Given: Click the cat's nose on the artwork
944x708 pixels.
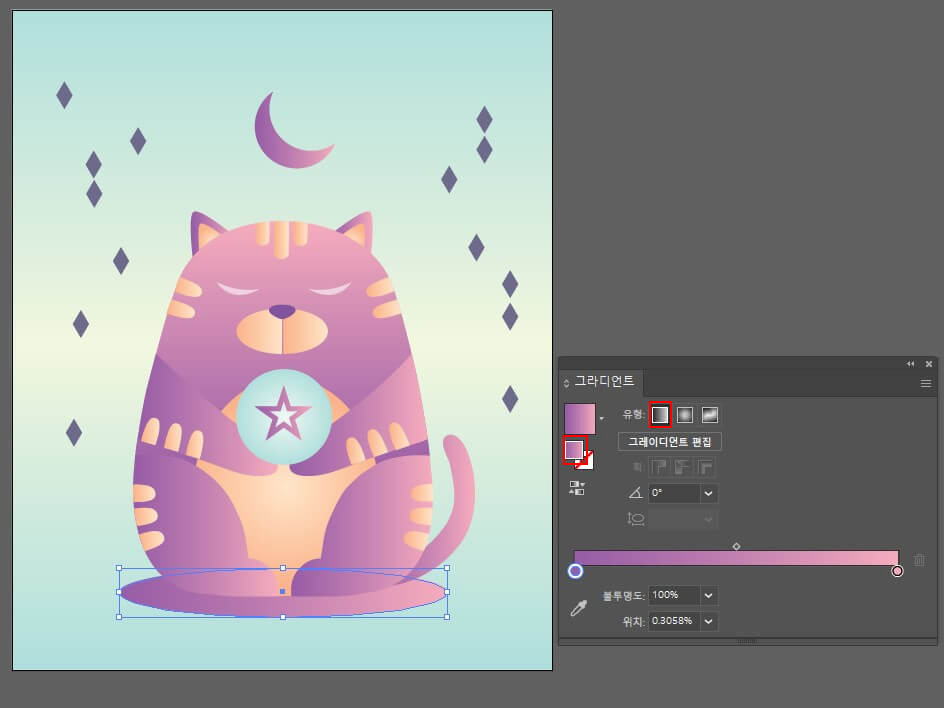Looking at the screenshot, I should [x=282, y=311].
